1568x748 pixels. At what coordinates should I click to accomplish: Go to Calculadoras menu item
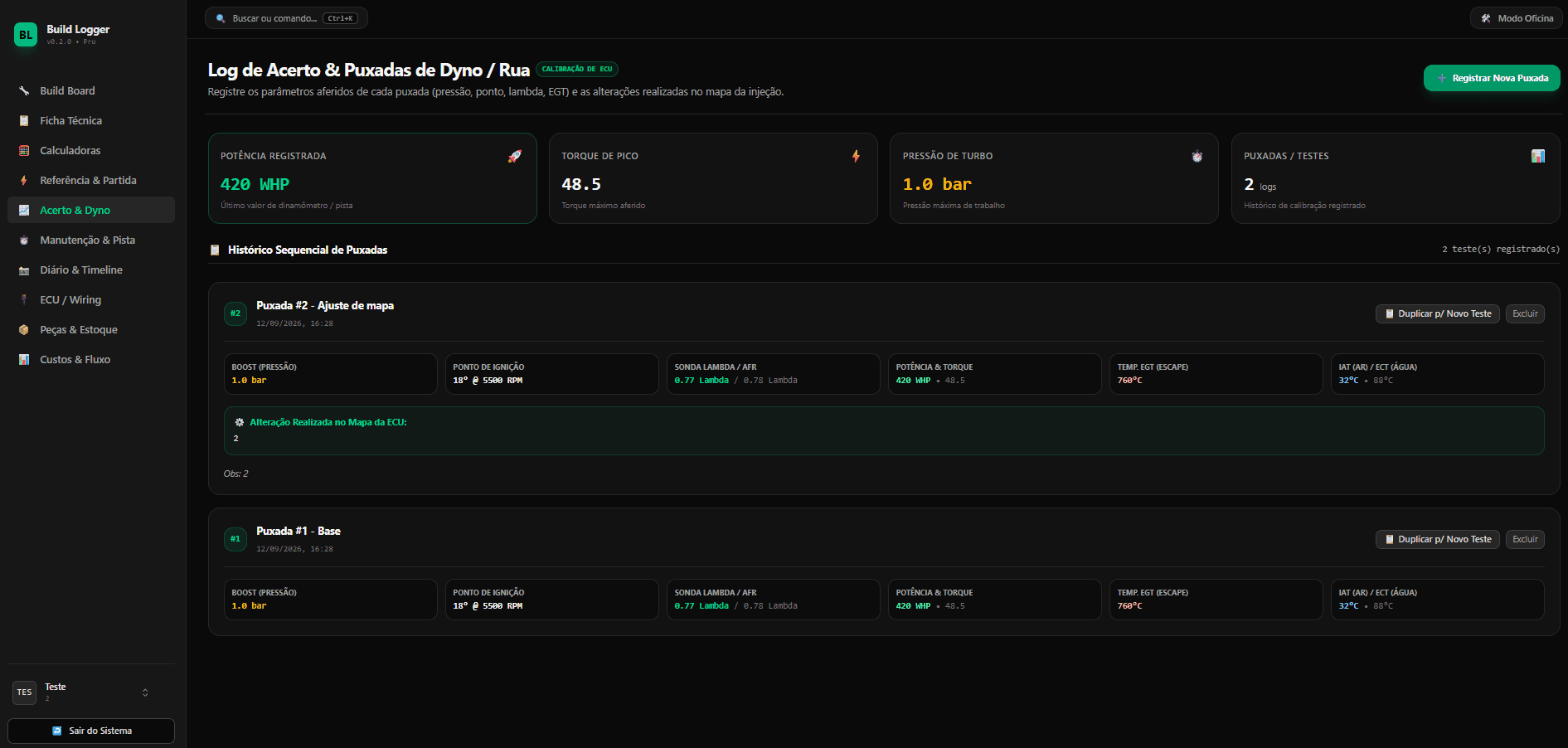point(91,151)
